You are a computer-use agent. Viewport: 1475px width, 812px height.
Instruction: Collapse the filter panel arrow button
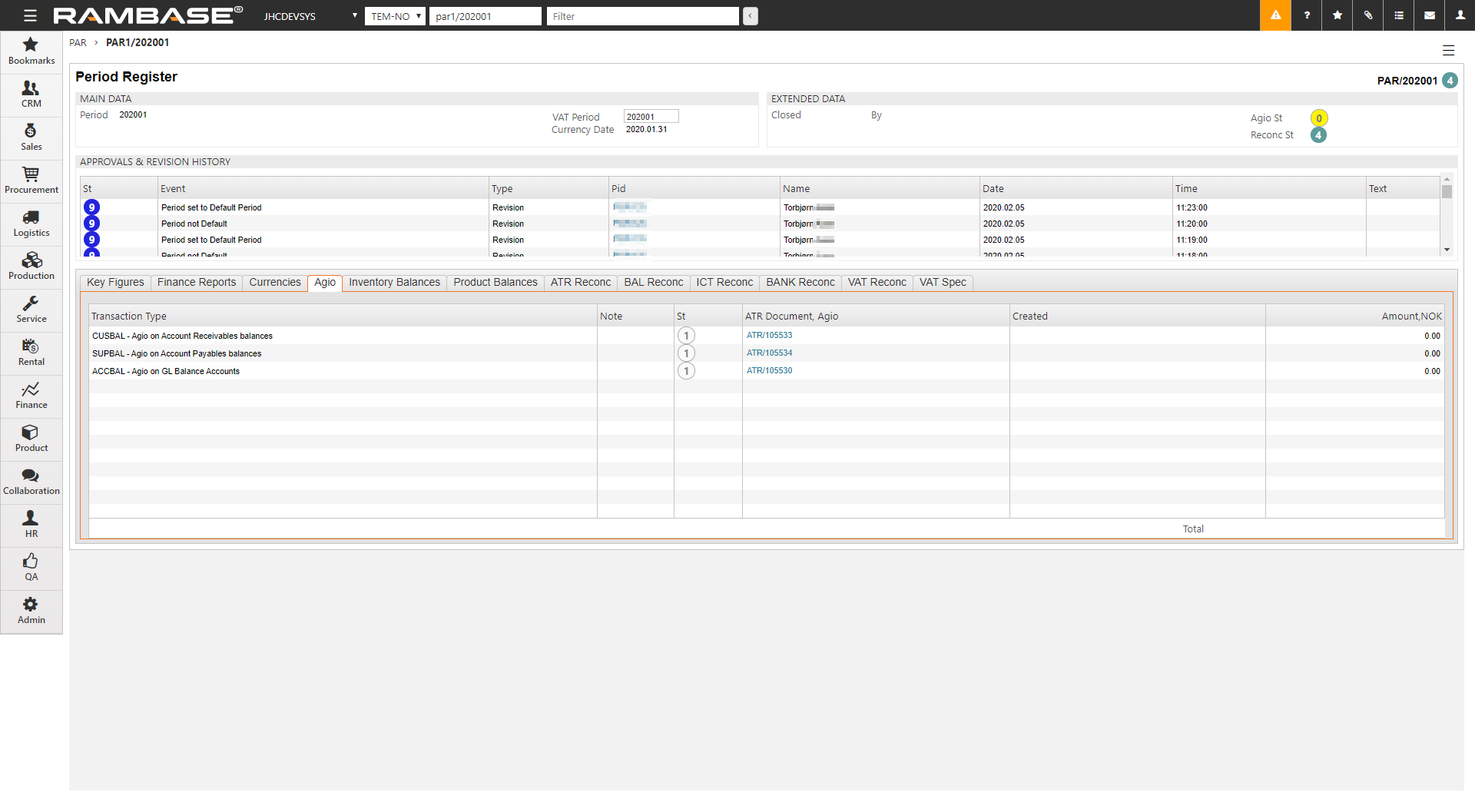point(751,16)
